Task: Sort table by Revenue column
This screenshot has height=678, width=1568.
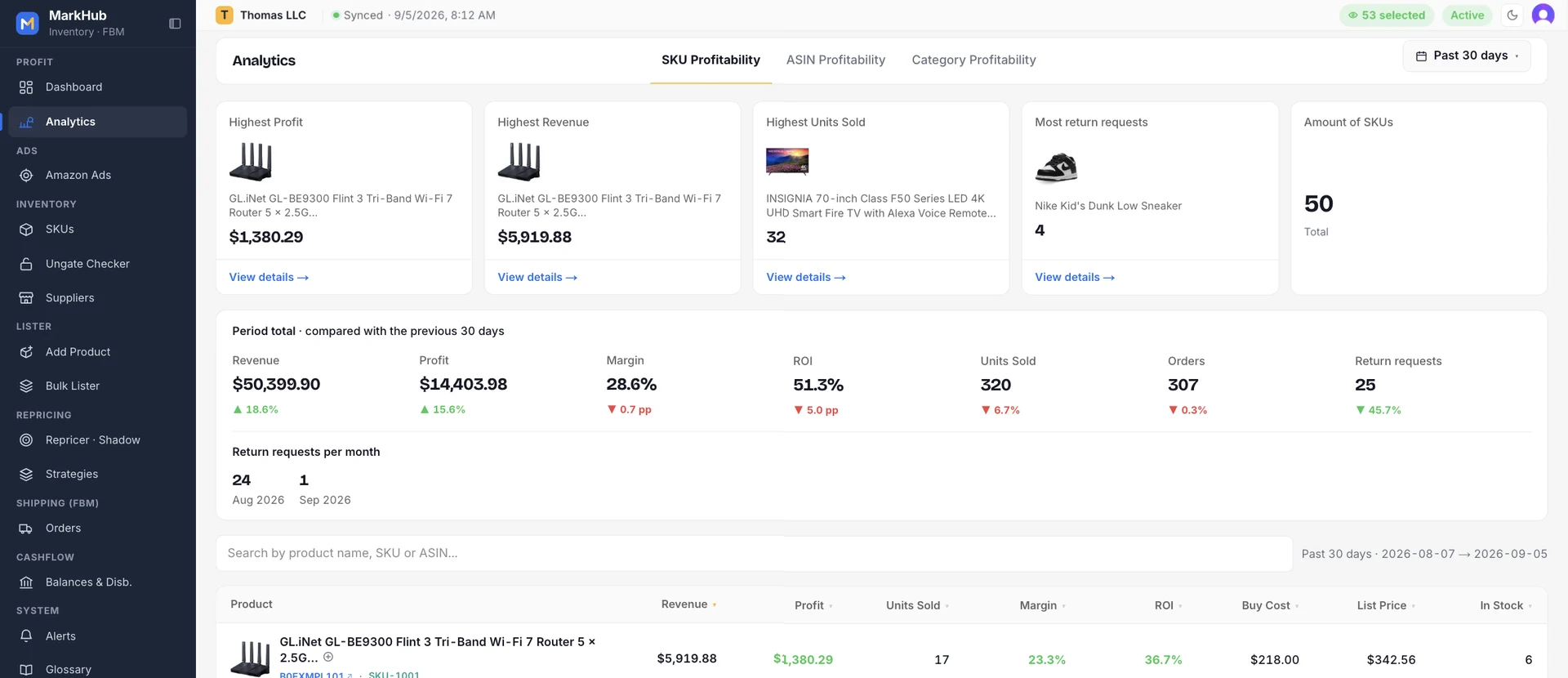Action: click(688, 604)
